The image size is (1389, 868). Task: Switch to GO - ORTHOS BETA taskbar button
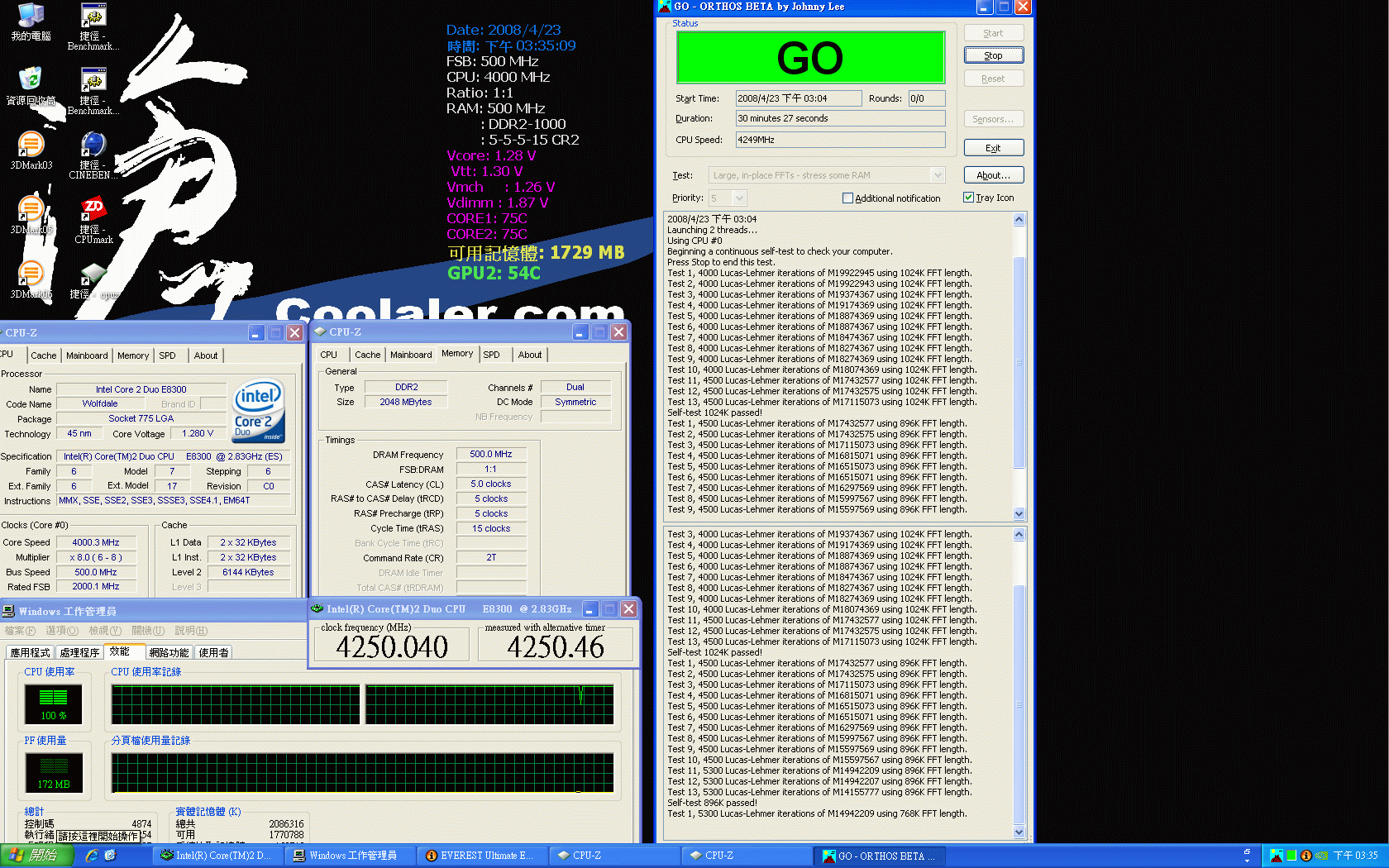[880, 856]
